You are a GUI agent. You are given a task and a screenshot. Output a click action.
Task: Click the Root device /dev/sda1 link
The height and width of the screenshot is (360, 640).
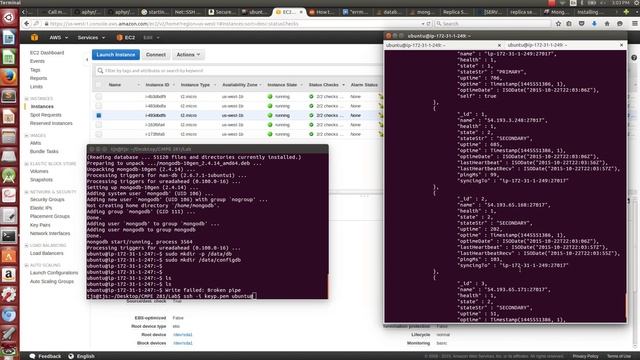tap(182, 335)
